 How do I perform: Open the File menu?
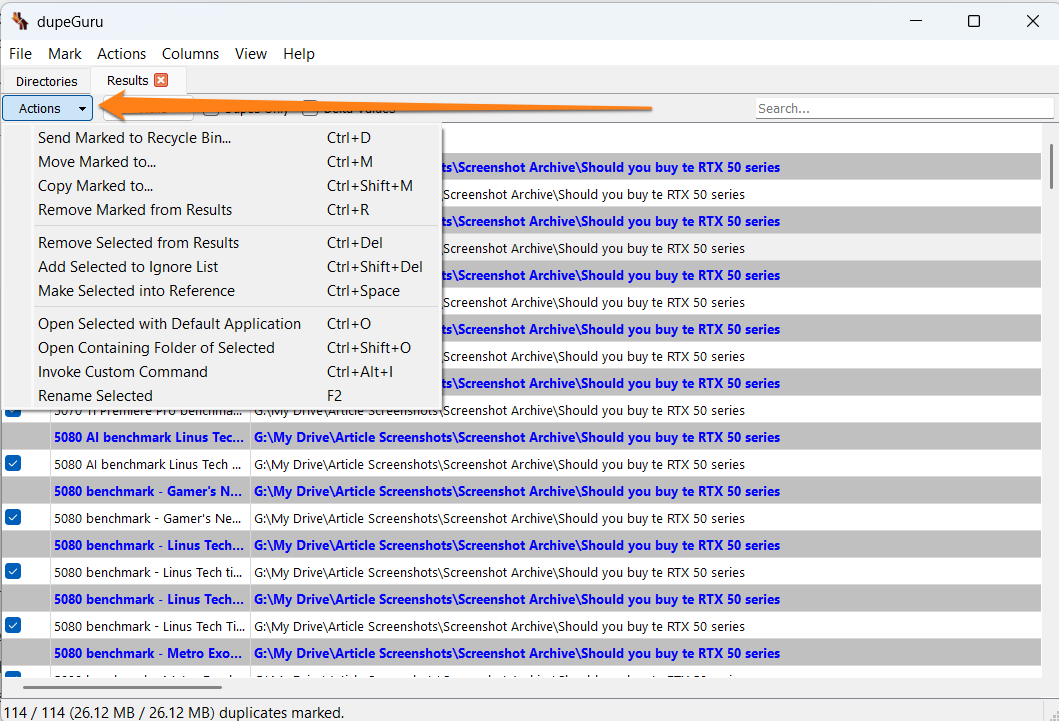point(20,54)
